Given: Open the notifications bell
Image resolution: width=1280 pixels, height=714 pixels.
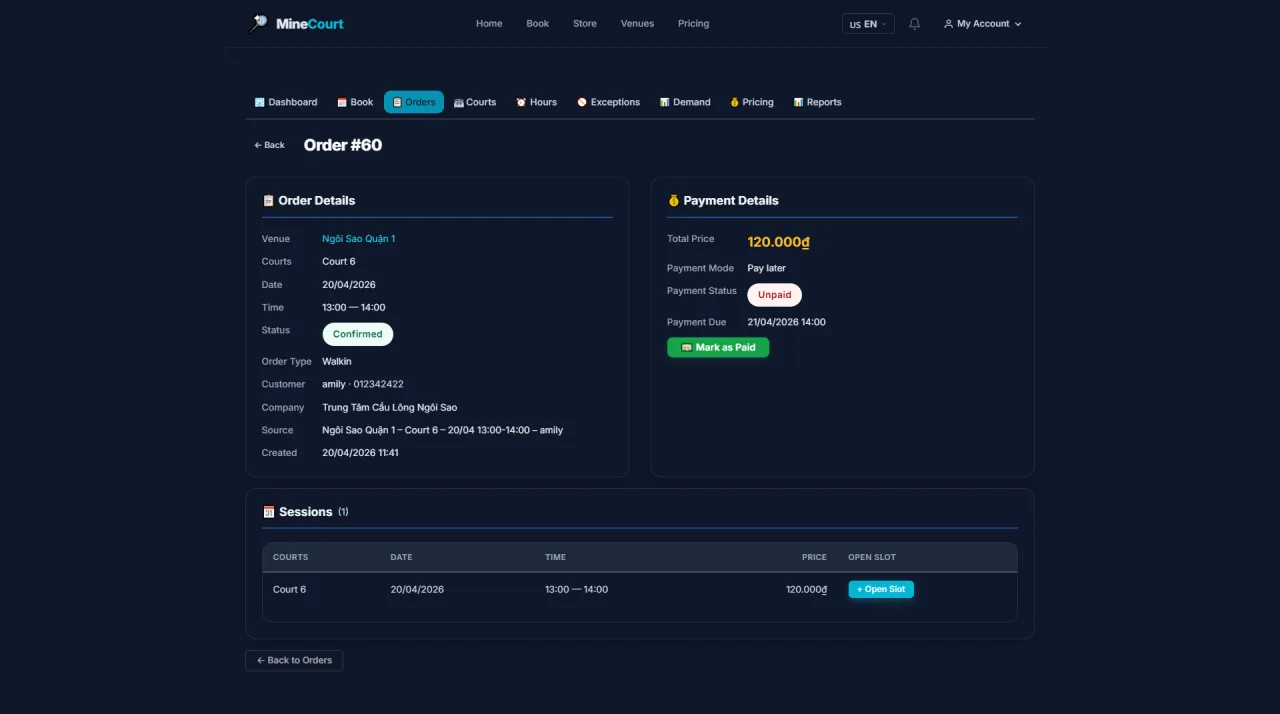Looking at the screenshot, I should [914, 24].
